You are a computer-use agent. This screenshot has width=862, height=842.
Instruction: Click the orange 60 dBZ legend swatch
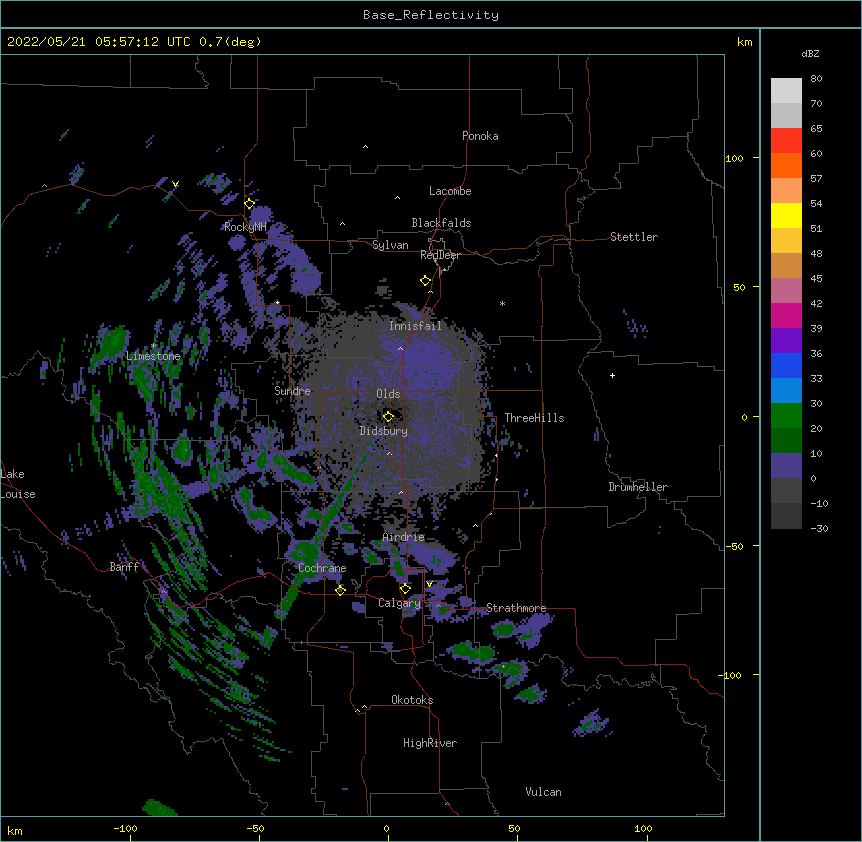pyautogui.click(x=786, y=165)
